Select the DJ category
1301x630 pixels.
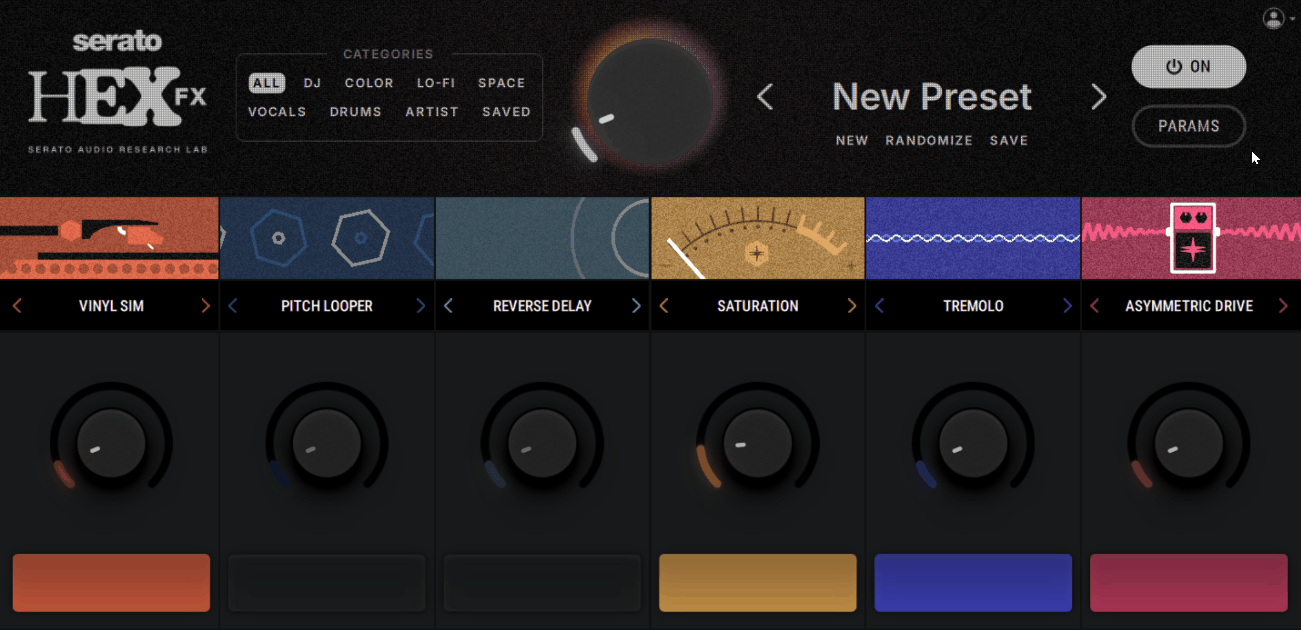coord(312,83)
